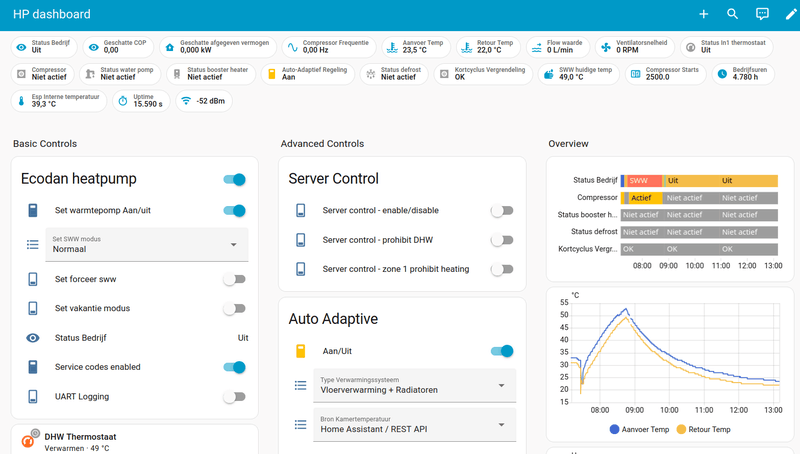Enable UART Logging switch
Image resolution: width=800 pixels, height=454 pixels.
coord(234,396)
